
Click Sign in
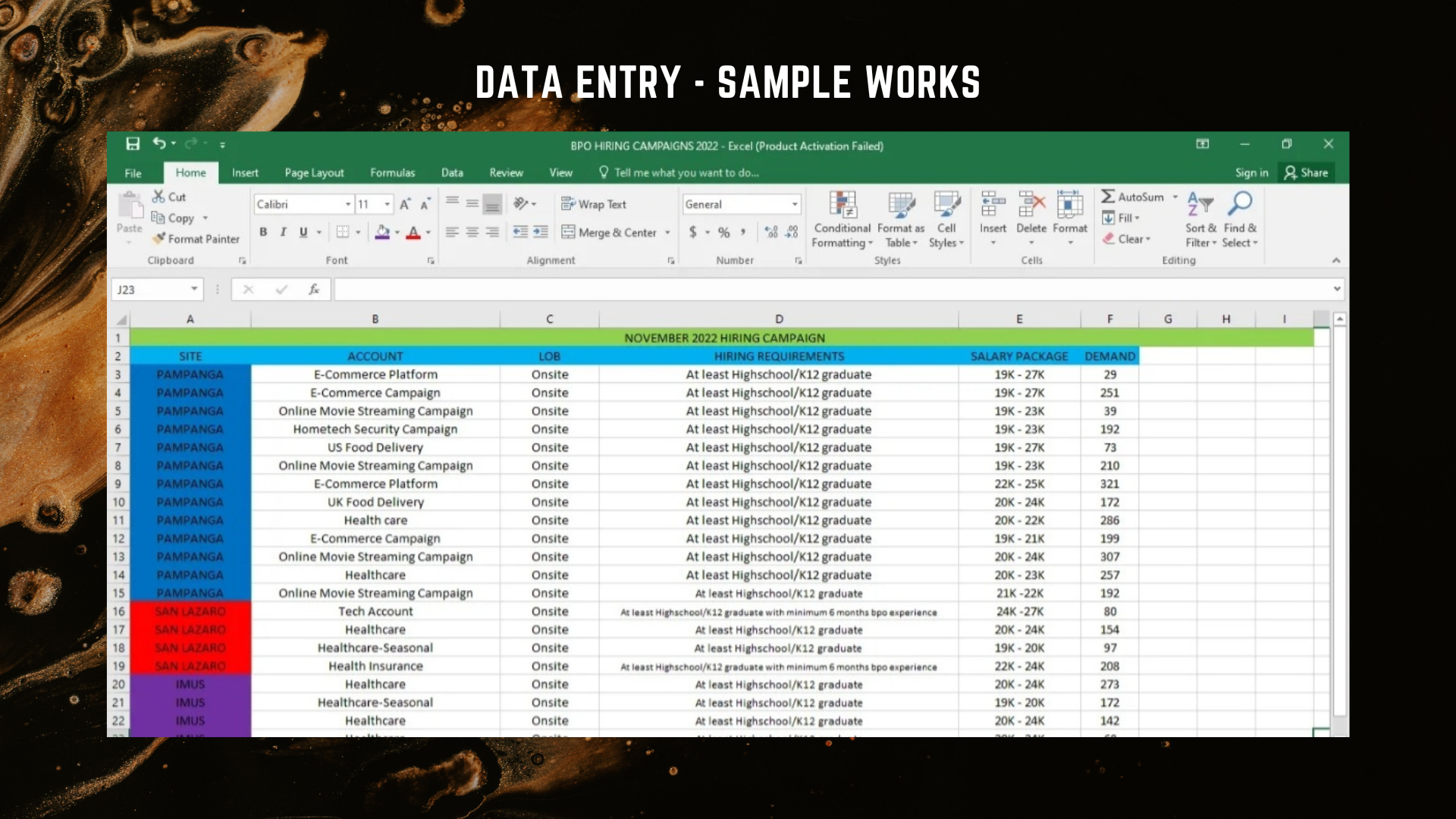coord(1251,173)
